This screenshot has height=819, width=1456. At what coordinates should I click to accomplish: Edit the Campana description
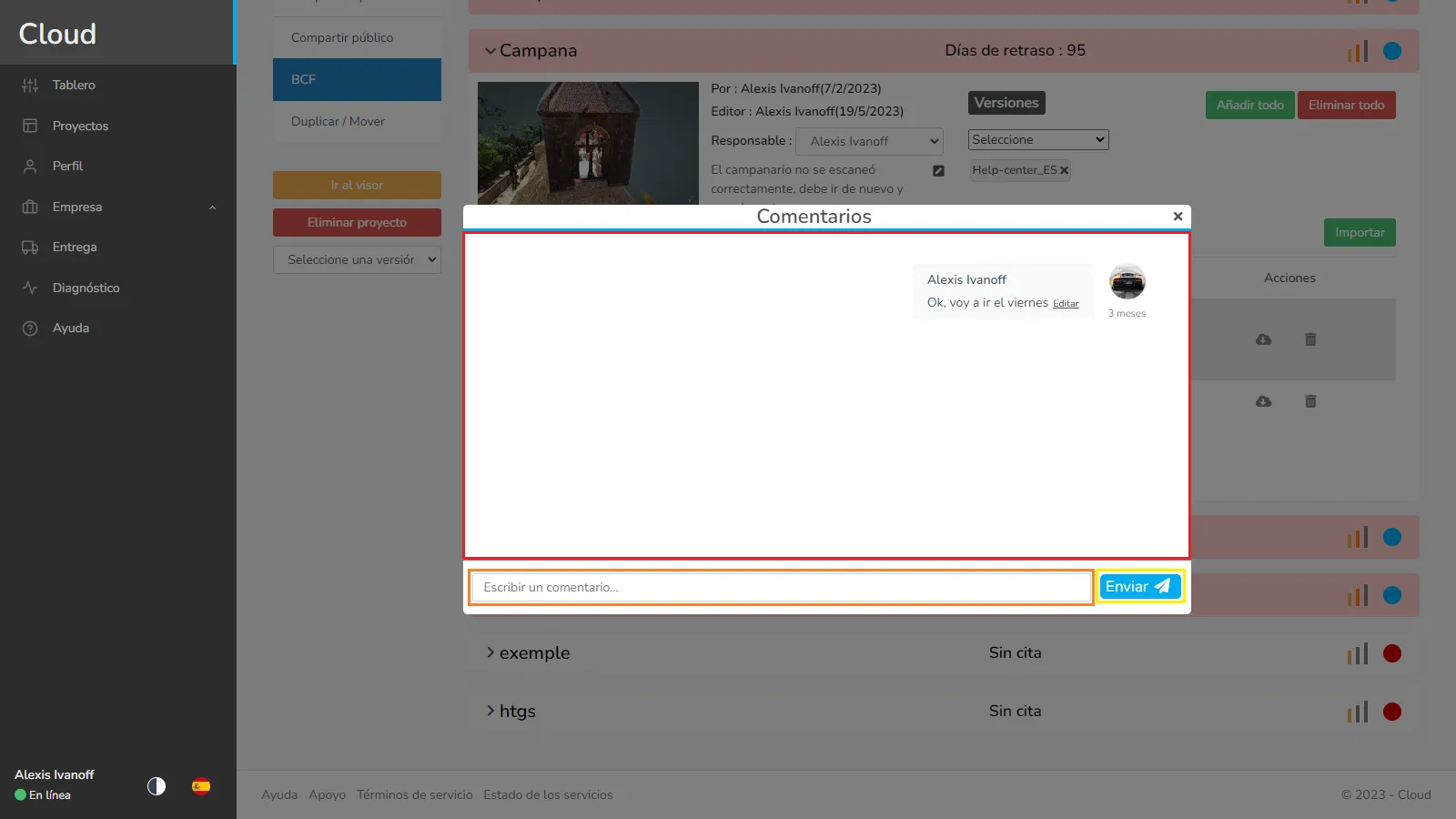938,170
